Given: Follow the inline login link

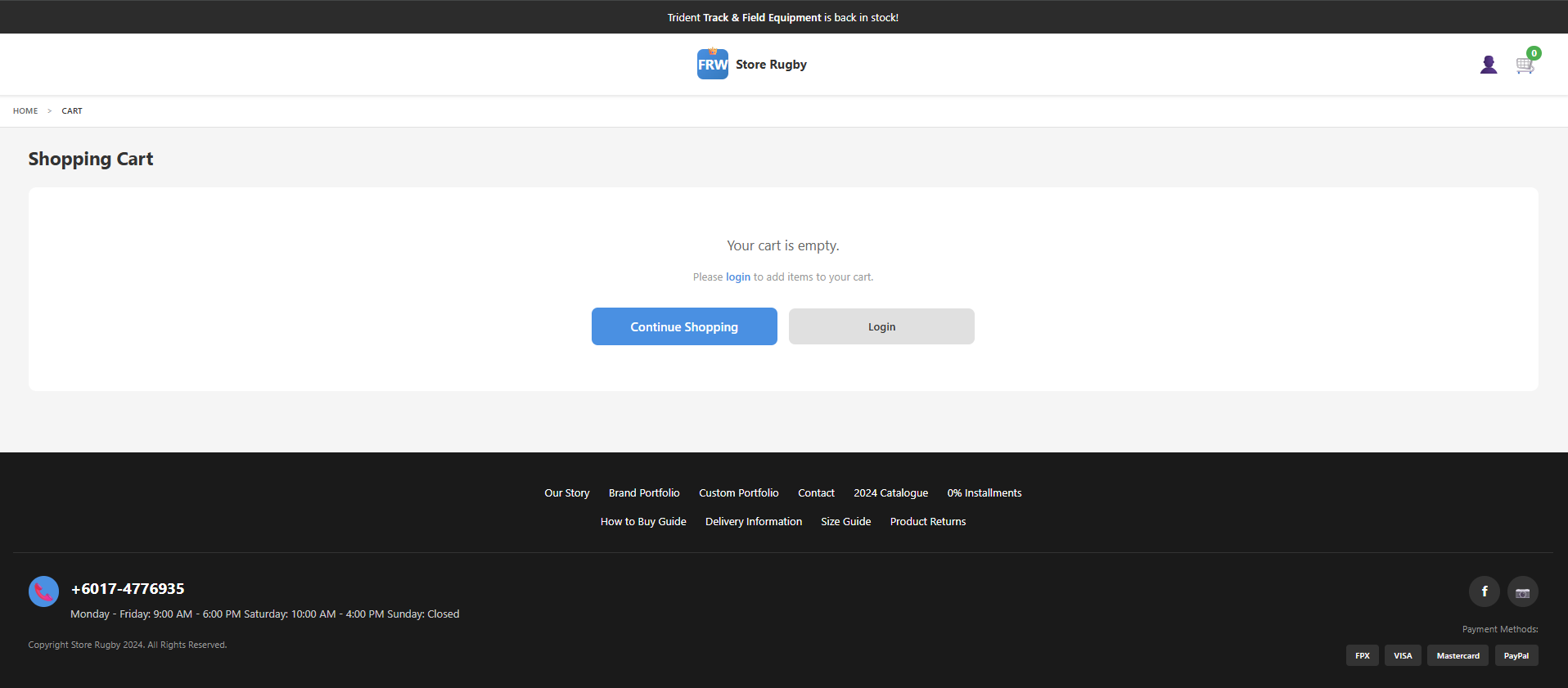Looking at the screenshot, I should coord(737,277).
